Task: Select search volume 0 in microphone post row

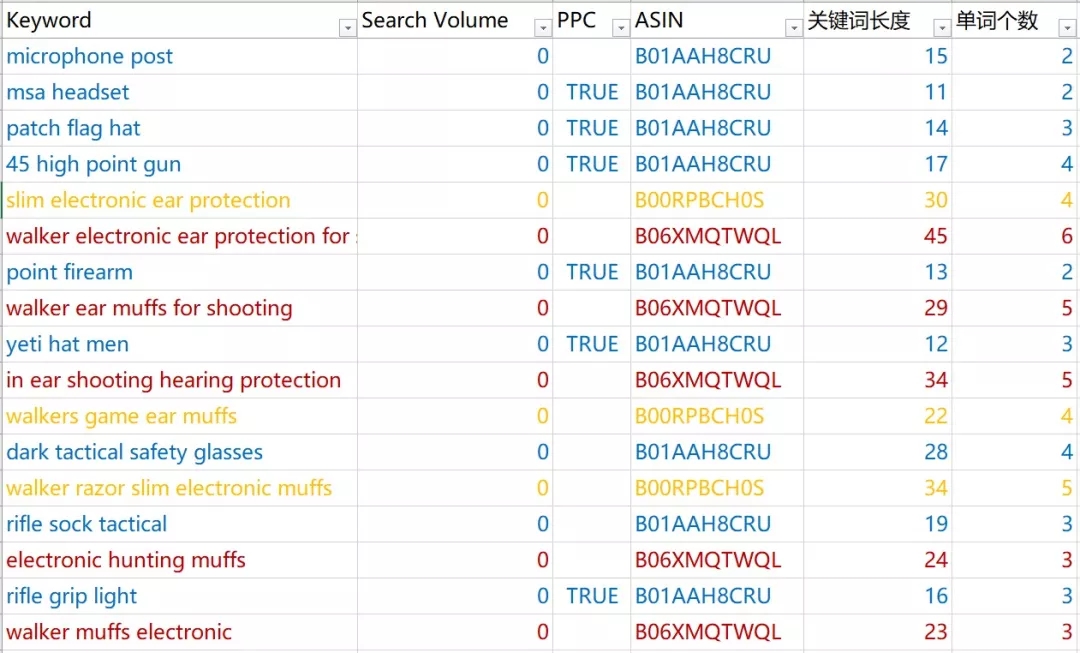Action: click(455, 56)
